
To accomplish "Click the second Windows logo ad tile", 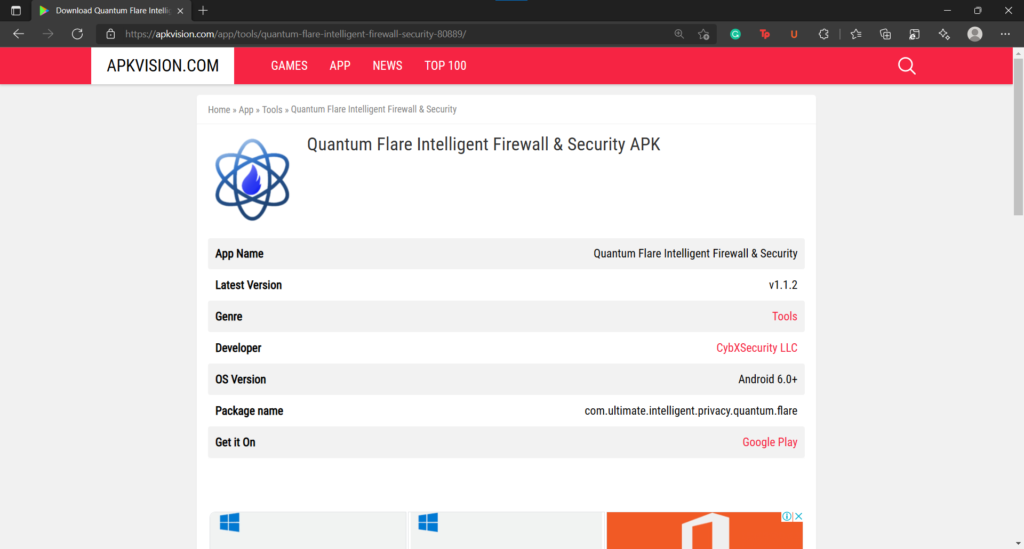I will pos(505,530).
